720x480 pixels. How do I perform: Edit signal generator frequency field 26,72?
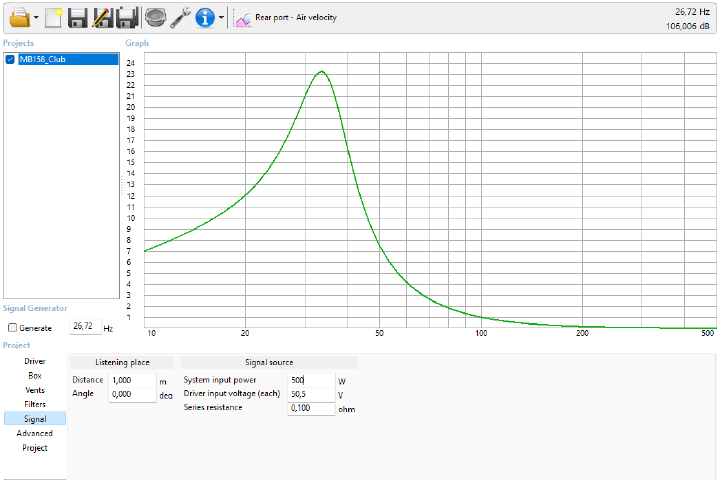click(x=85, y=326)
